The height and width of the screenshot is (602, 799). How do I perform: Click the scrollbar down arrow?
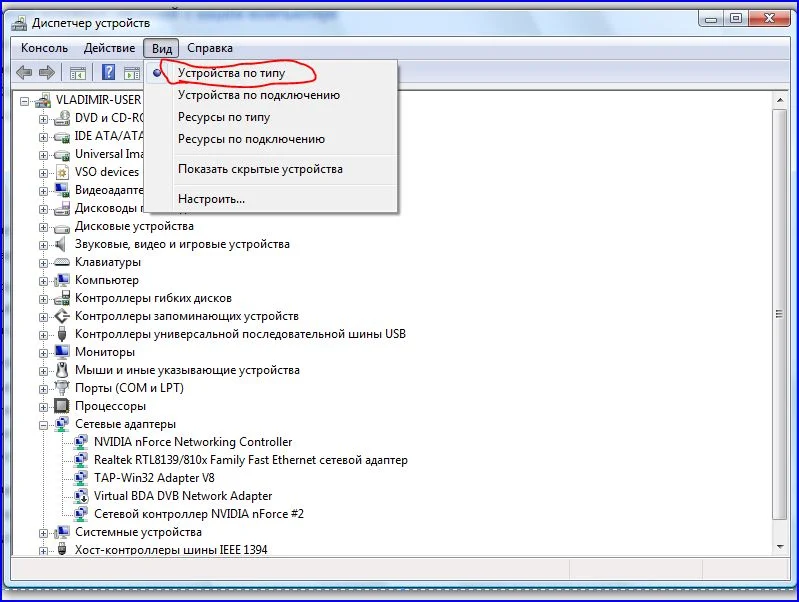(x=780, y=547)
